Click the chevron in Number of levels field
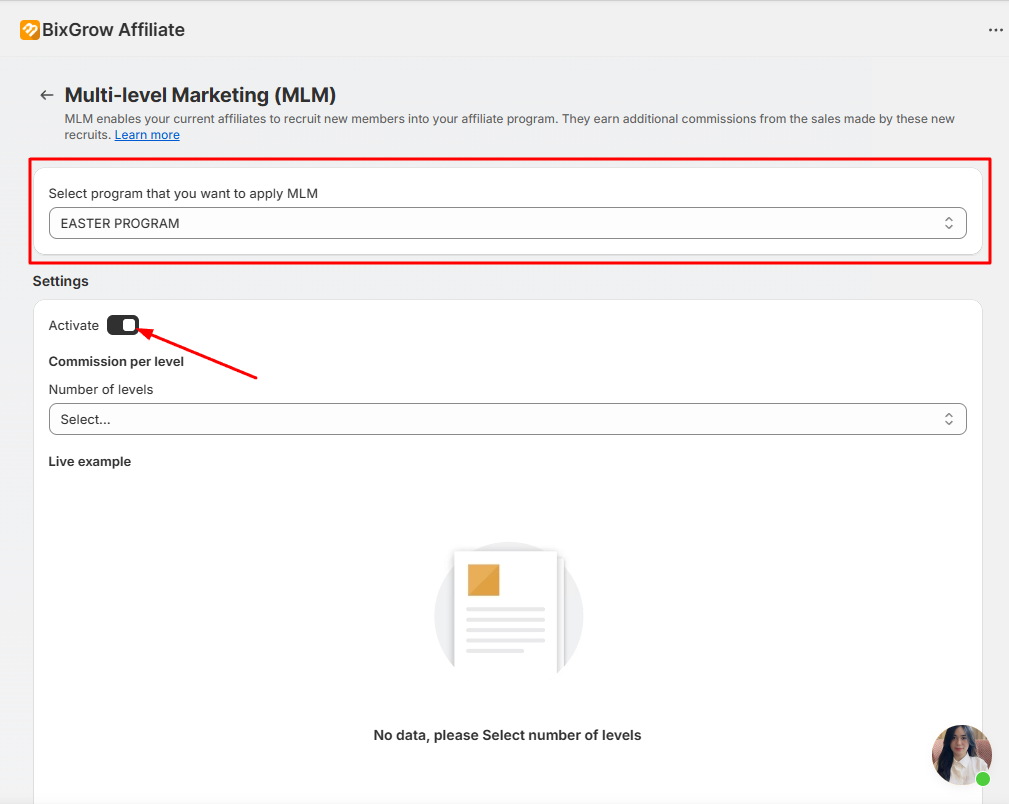 click(x=948, y=419)
